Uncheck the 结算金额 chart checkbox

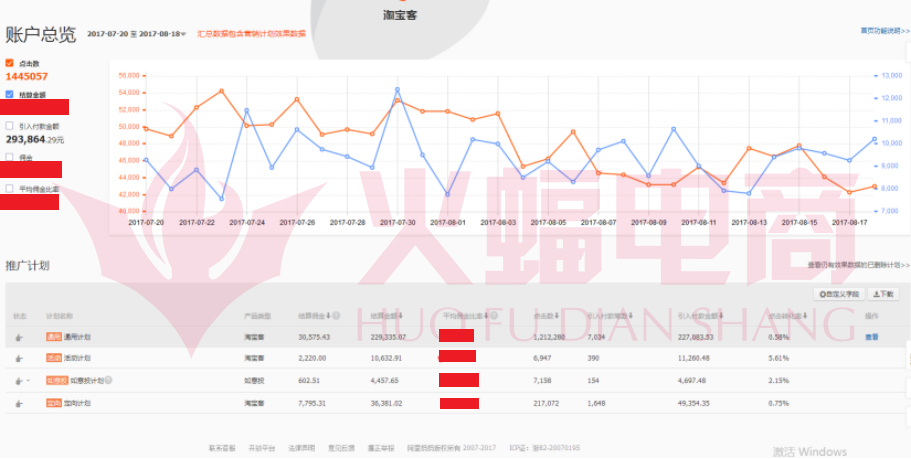(x=9, y=94)
